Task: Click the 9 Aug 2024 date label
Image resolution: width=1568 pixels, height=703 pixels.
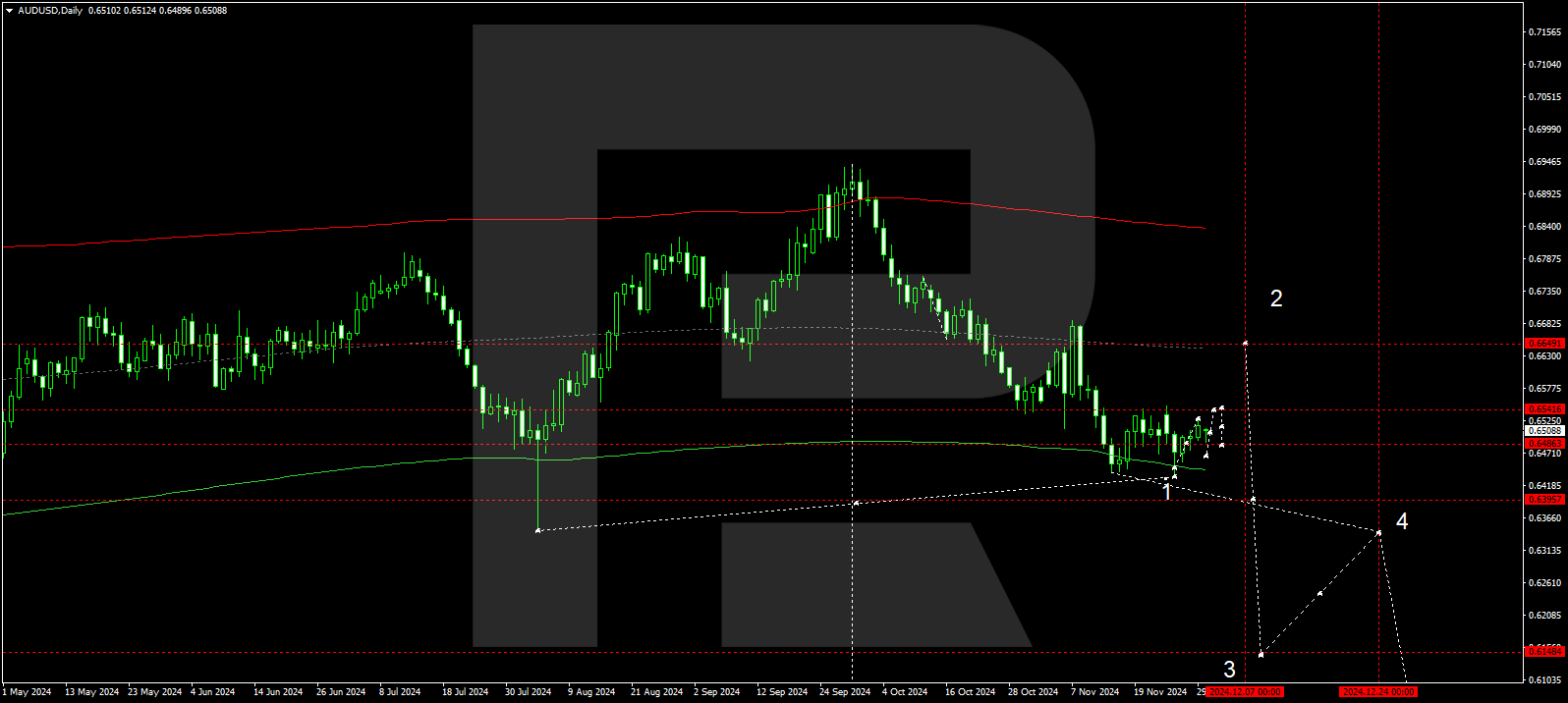Action: tap(591, 692)
